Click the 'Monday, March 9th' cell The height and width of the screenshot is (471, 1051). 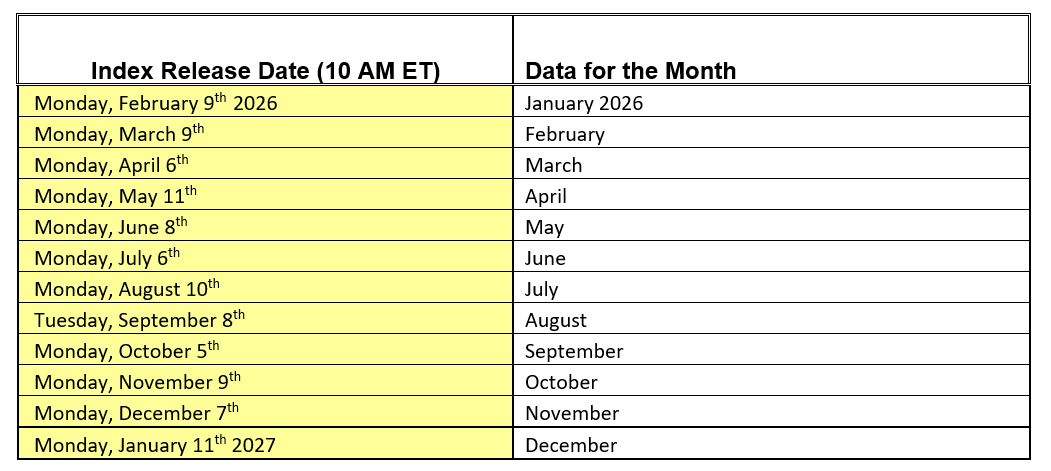pyautogui.click(x=119, y=133)
